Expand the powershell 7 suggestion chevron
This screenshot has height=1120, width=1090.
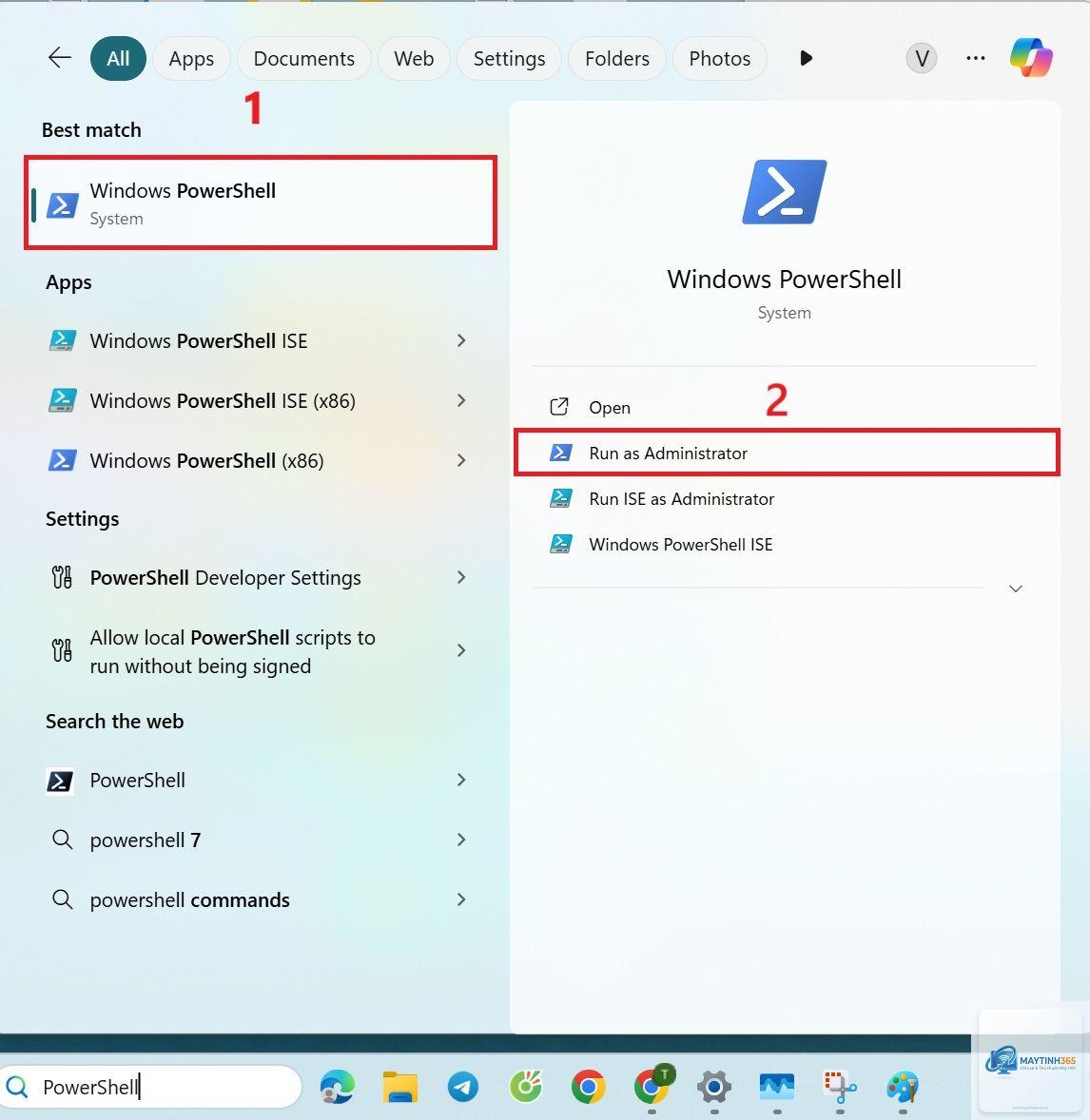point(461,840)
